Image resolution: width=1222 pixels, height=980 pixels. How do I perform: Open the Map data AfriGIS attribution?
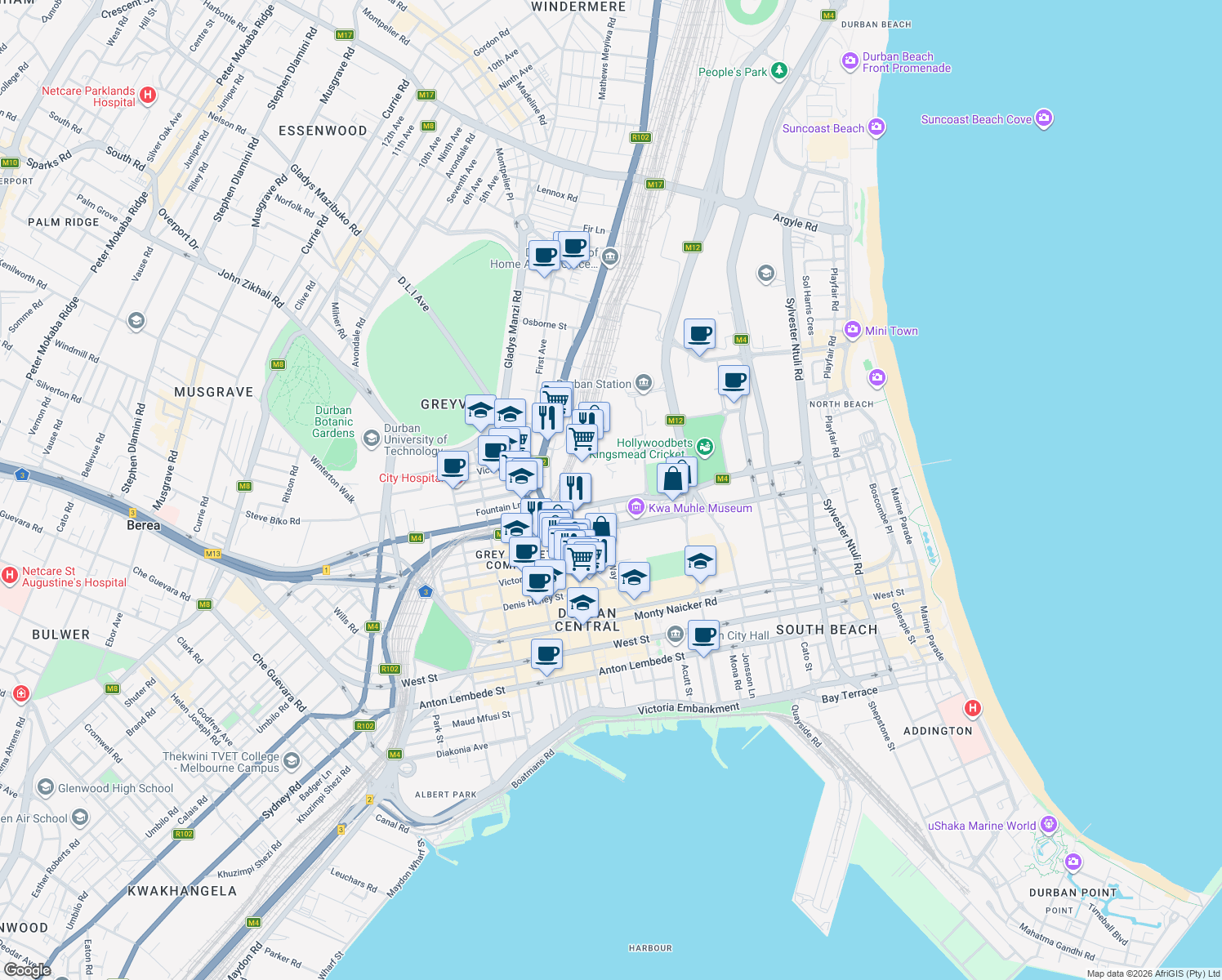click(1152, 973)
